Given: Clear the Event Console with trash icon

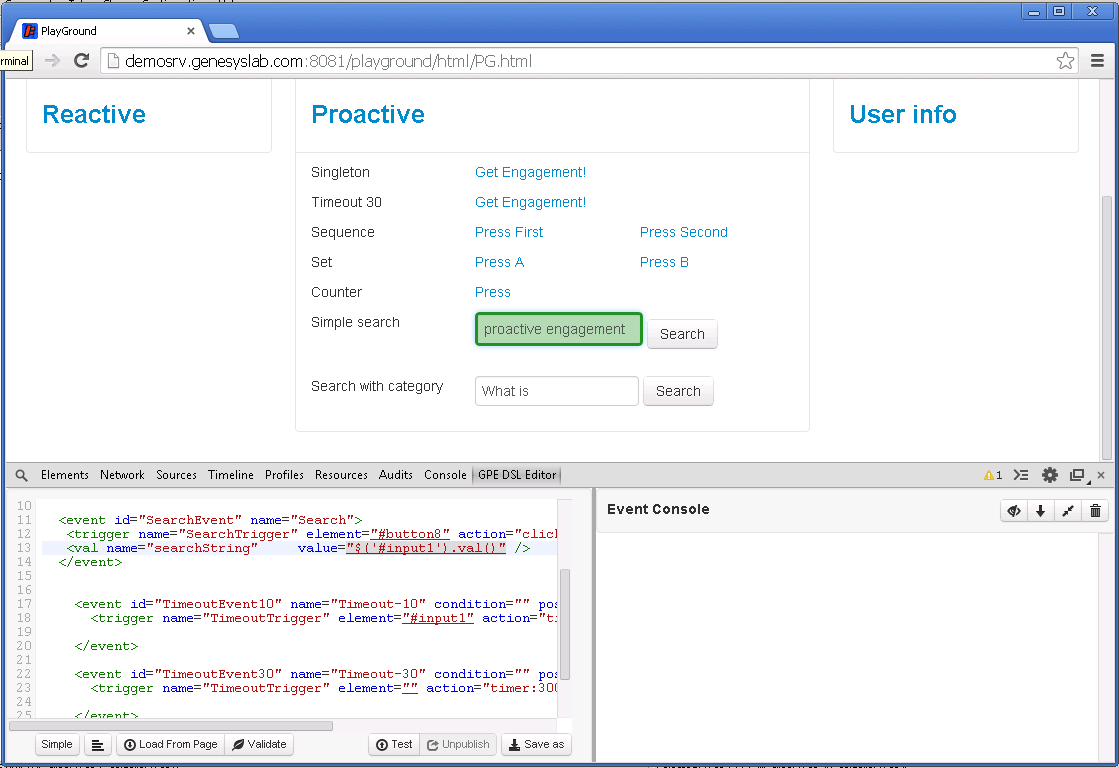Looking at the screenshot, I should pos(1095,510).
